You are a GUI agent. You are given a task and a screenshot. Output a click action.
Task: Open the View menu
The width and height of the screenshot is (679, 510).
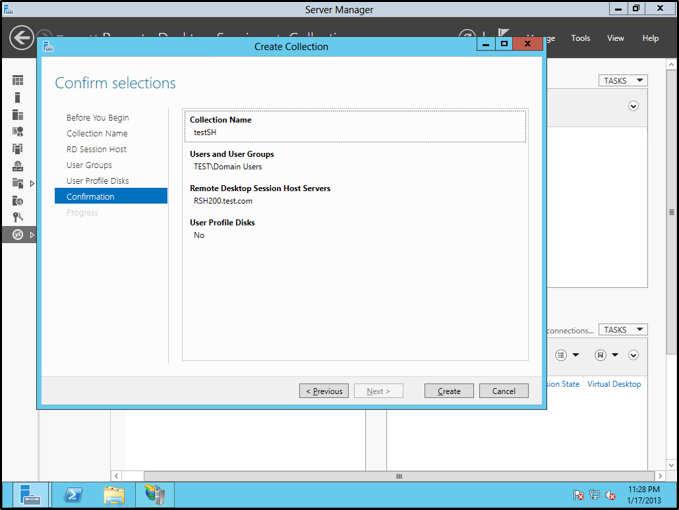click(x=616, y=38)
